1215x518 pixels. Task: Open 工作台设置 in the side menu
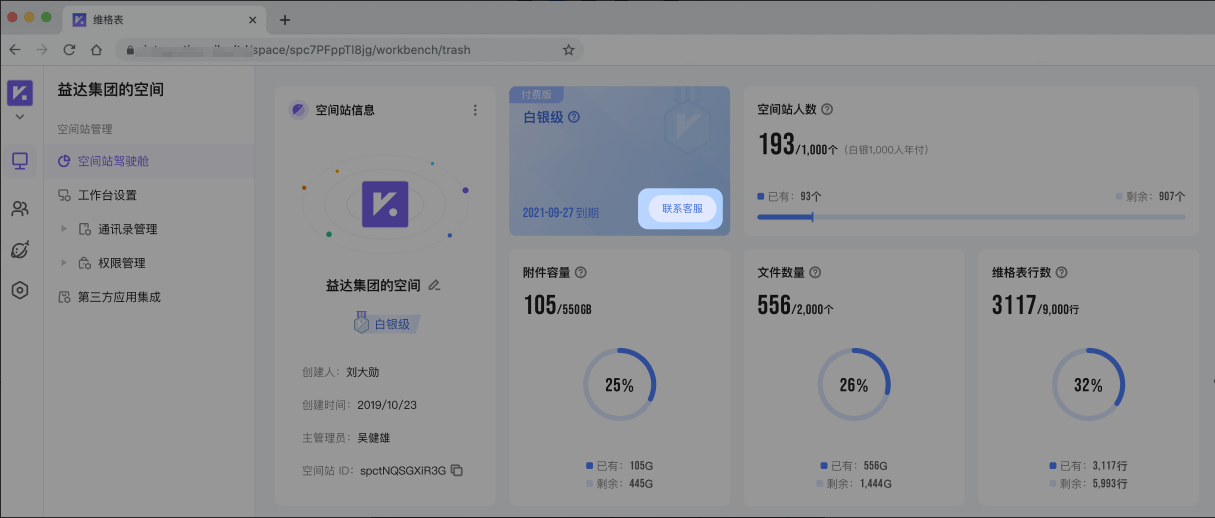(x=107, y=195)
